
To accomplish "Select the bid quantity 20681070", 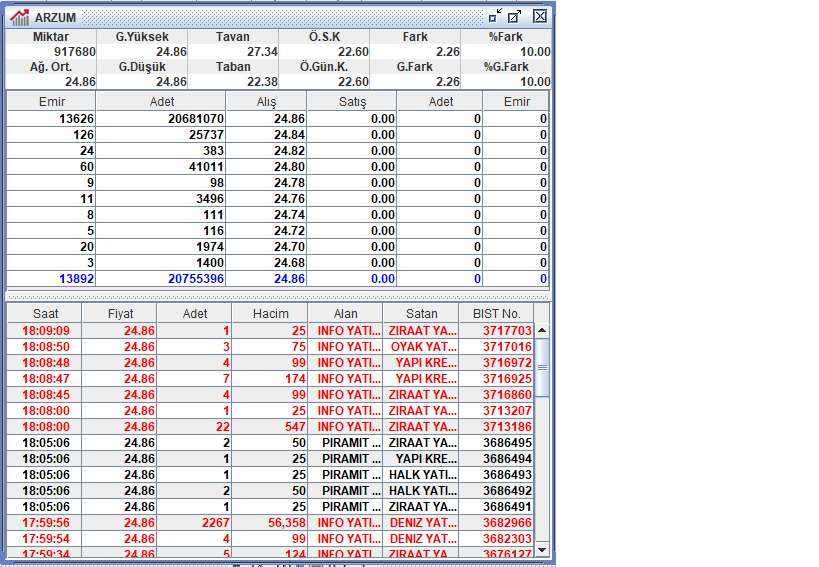I will [195, 119].
